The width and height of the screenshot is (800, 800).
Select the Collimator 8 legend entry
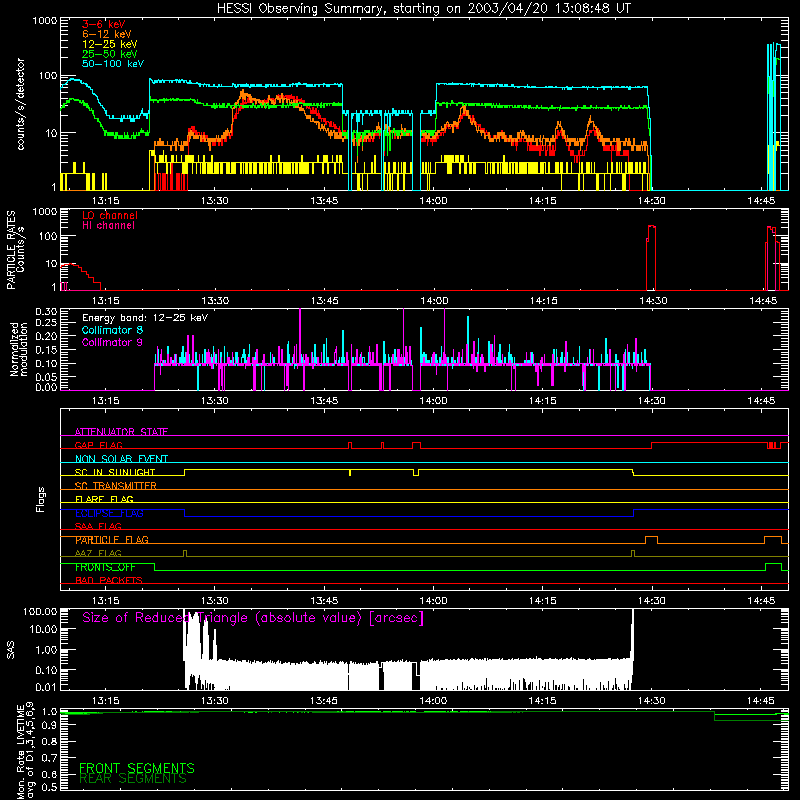(112, 330)
